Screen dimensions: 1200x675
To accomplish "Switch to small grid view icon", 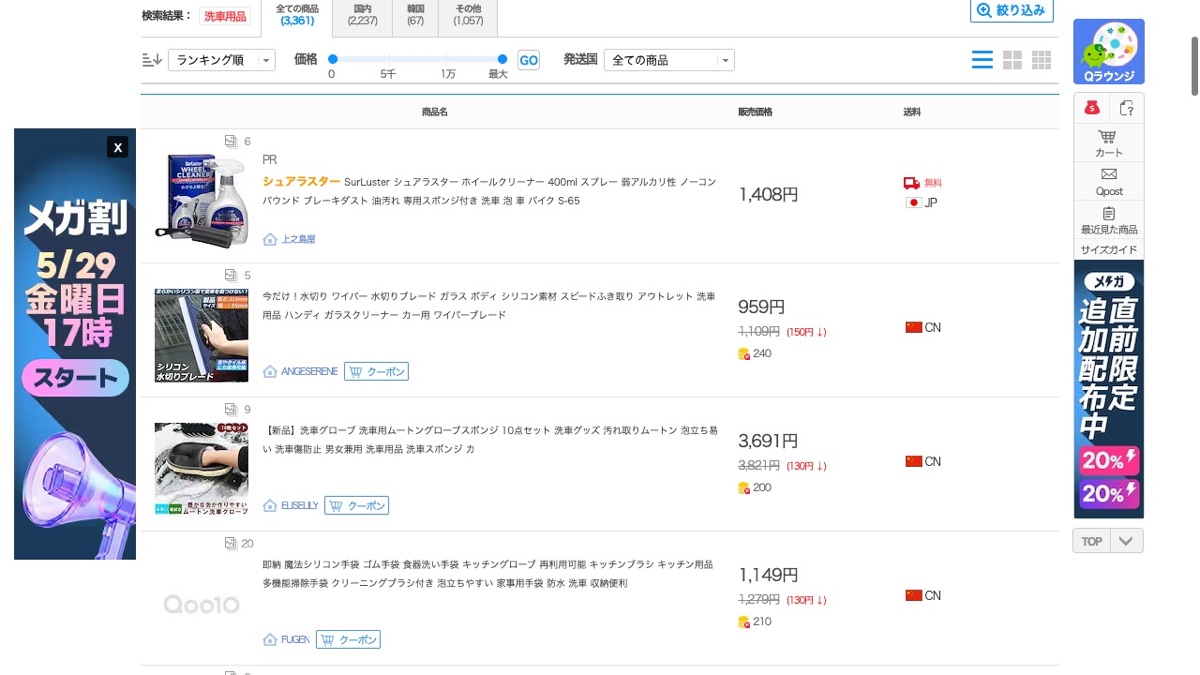I will pyautogui.click(x=1041, y=60).
